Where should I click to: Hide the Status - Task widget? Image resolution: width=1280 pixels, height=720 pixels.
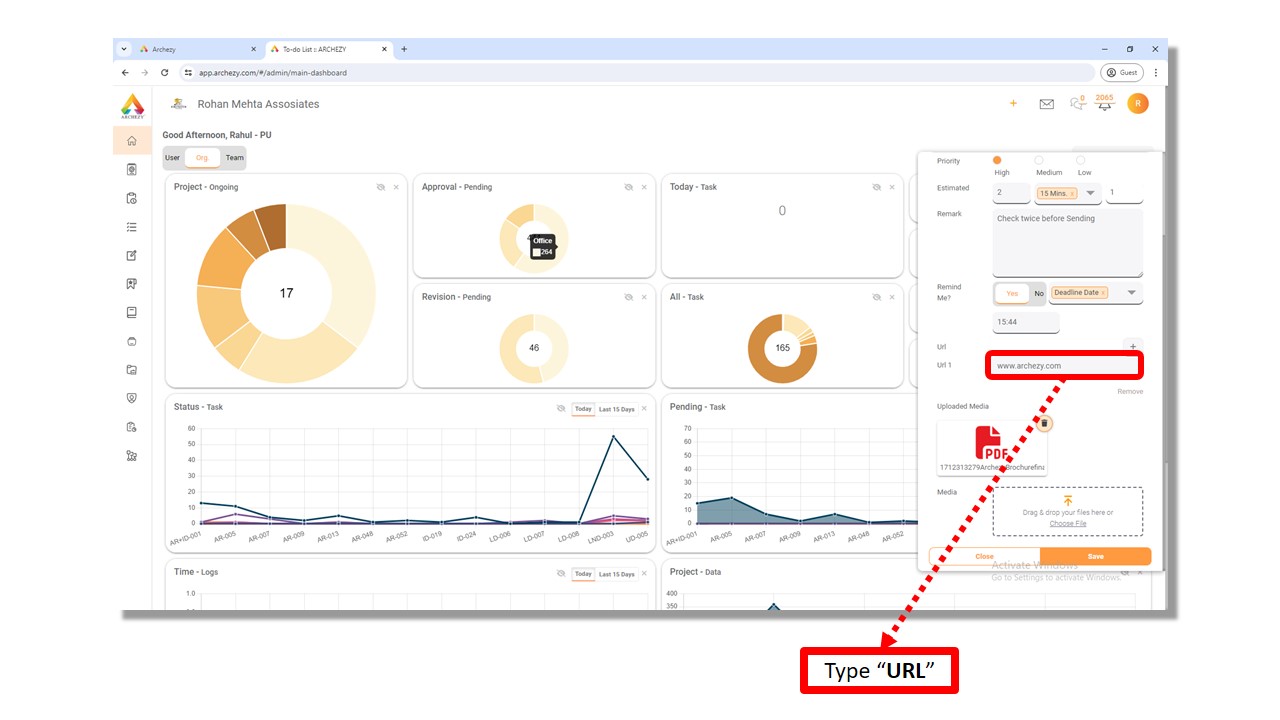(x=561, y=408)
